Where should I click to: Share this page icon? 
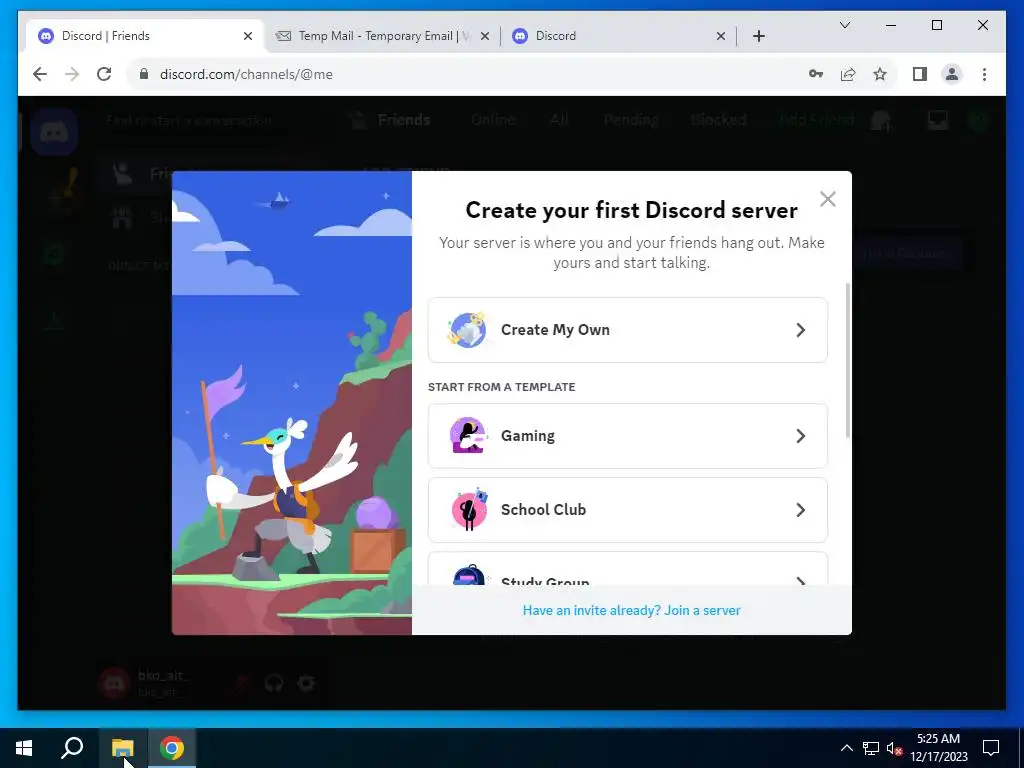(848, 74)
